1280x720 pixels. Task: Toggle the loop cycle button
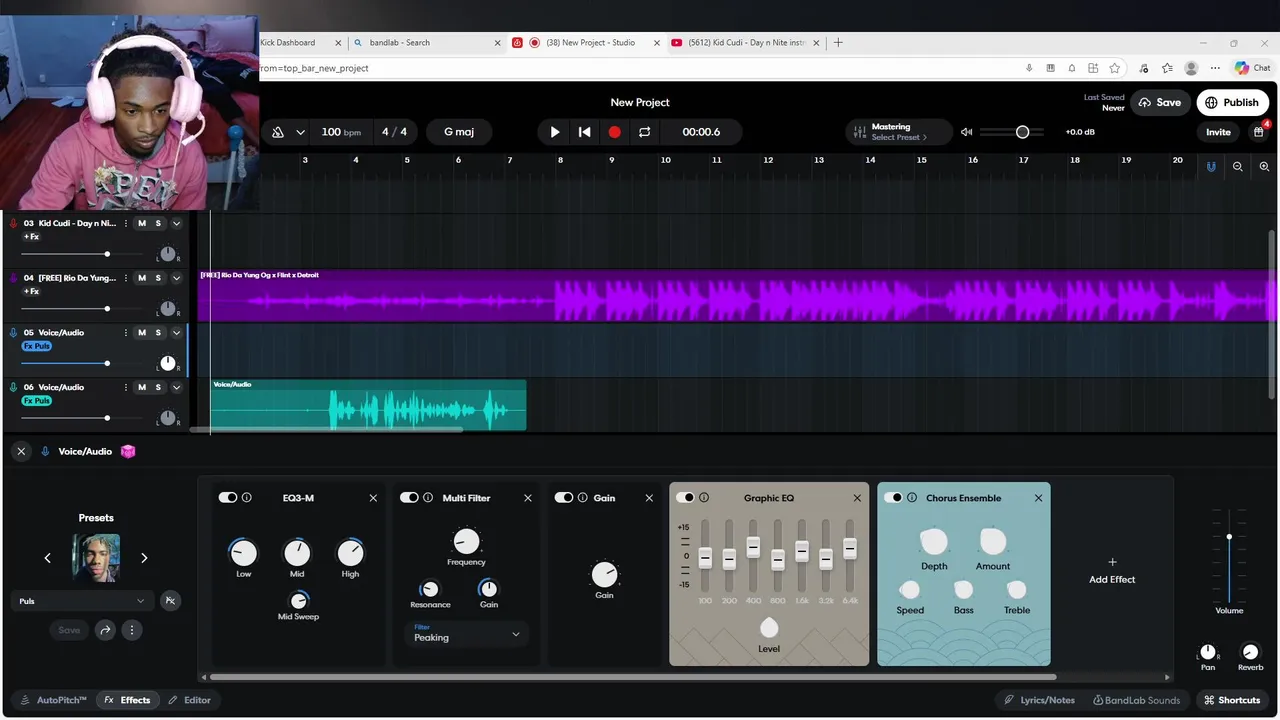645,132
